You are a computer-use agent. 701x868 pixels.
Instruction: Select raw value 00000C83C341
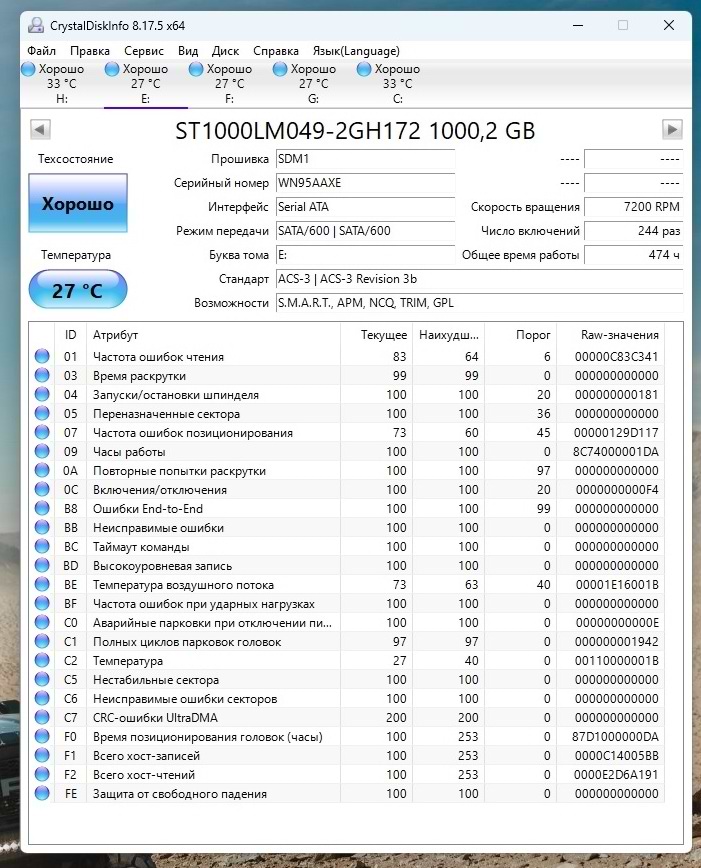click(616, 356)
